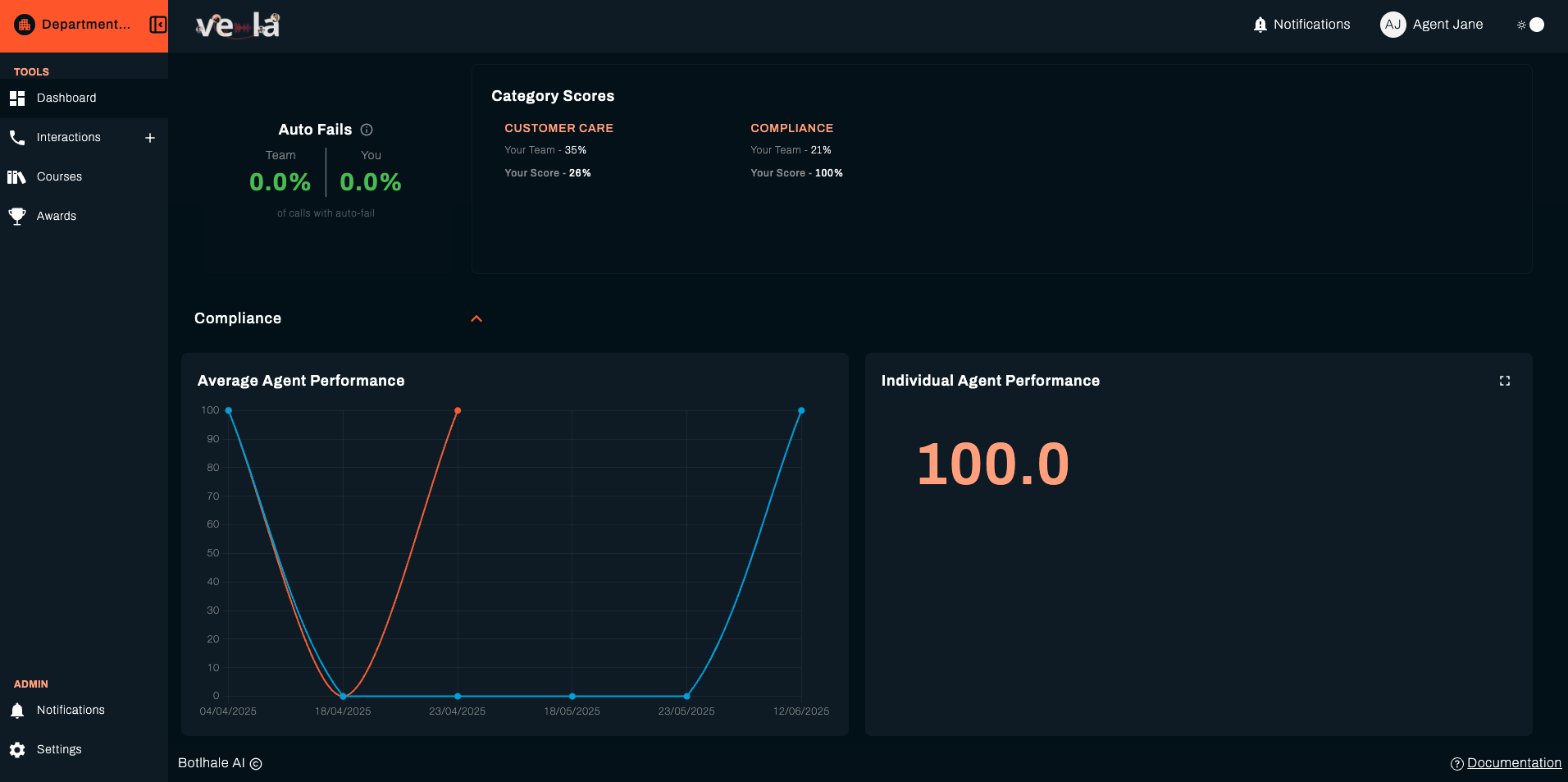Open the Department selector
Image resolution: width=1568 pixels, height=782 pixels.
pos(85,24)
